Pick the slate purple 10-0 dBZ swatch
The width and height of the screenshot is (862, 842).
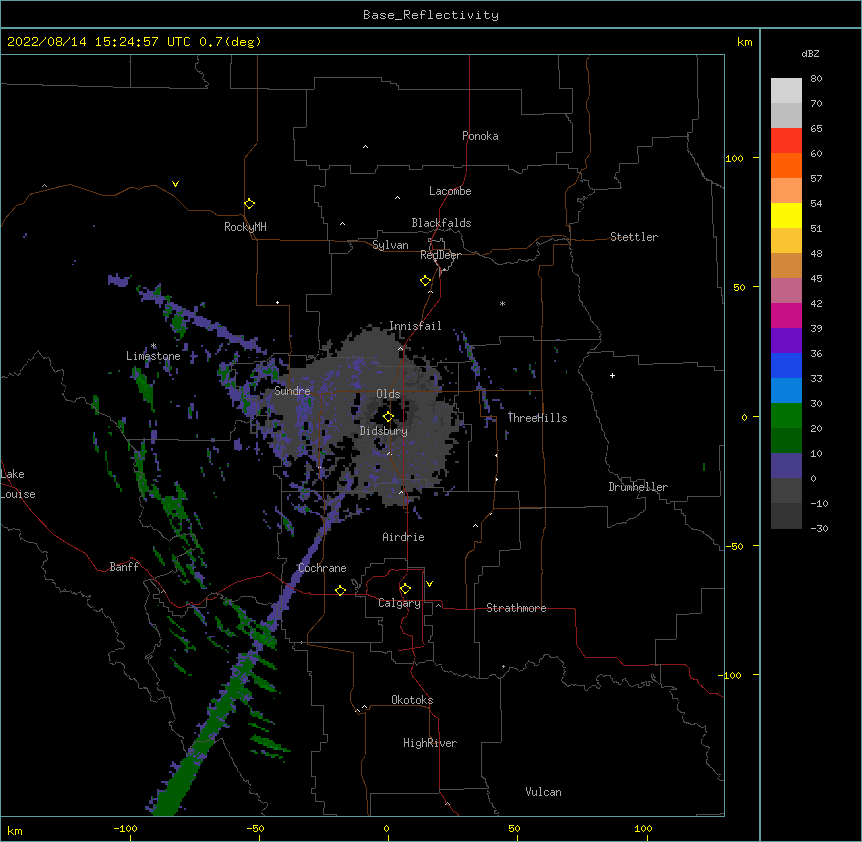[x=786, y=466]
